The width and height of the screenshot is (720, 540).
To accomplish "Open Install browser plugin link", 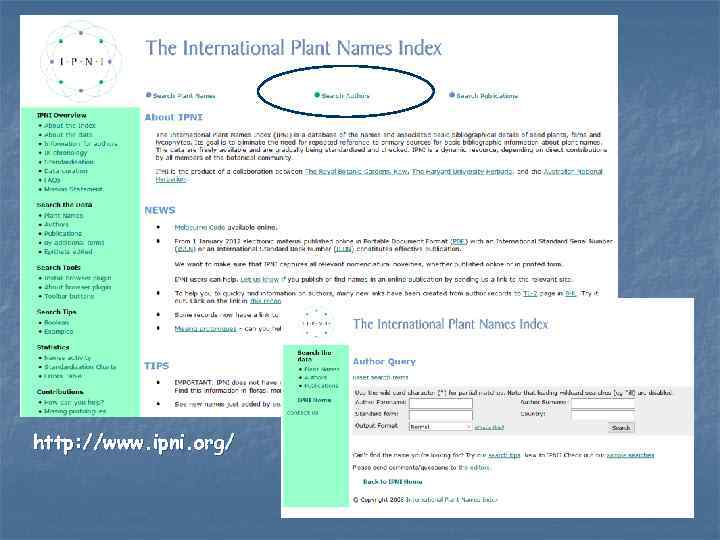I will 78,278.
